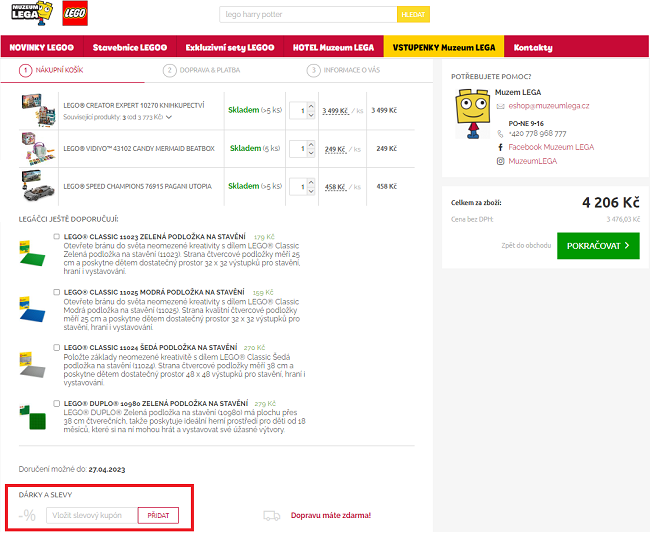The image size is (650, 537).
Task: Open Stavebnice LEGO menu
Action: click(130, 47)
